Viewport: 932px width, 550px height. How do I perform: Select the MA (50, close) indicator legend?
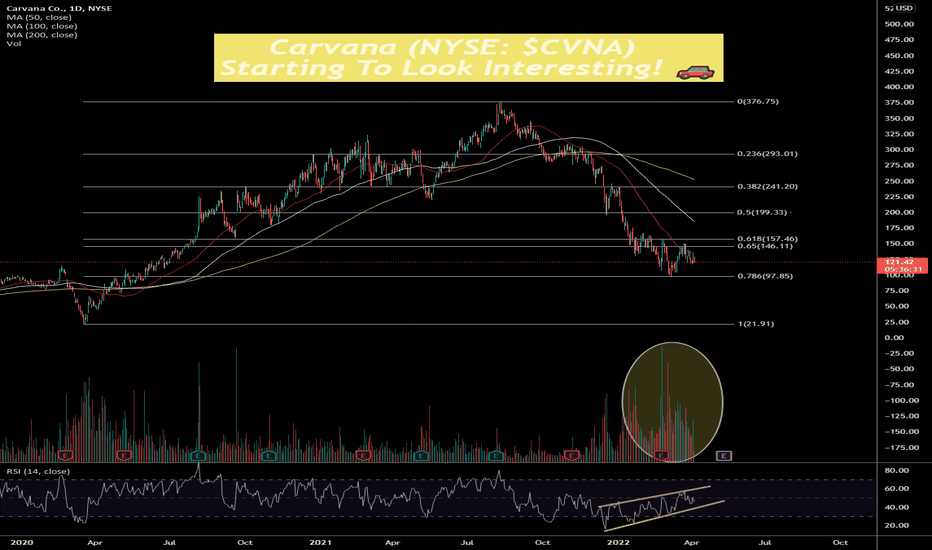[x=39, y=17]
